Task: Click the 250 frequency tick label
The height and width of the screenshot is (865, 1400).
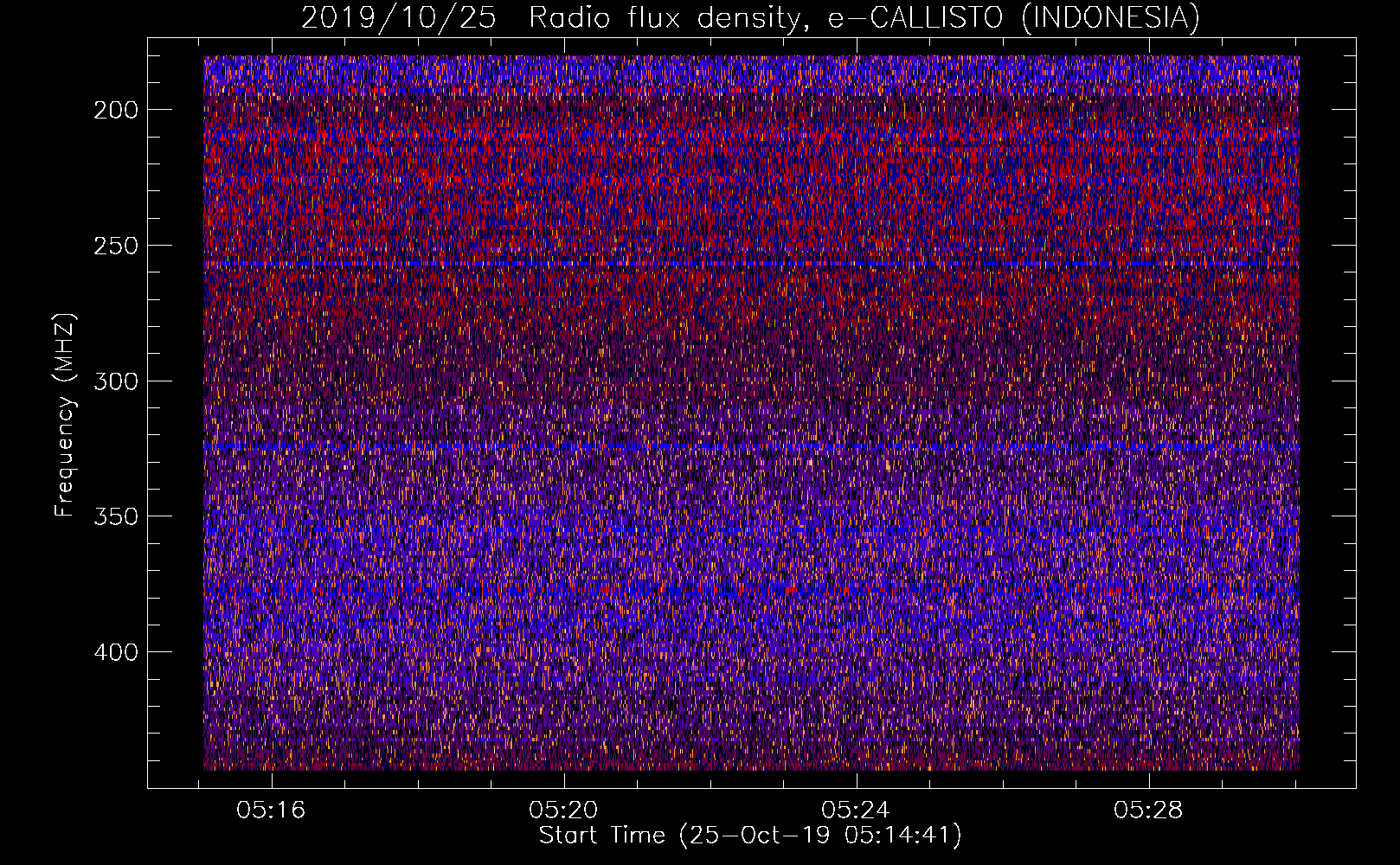Action: pyautogui.click(x=116, y=246)
